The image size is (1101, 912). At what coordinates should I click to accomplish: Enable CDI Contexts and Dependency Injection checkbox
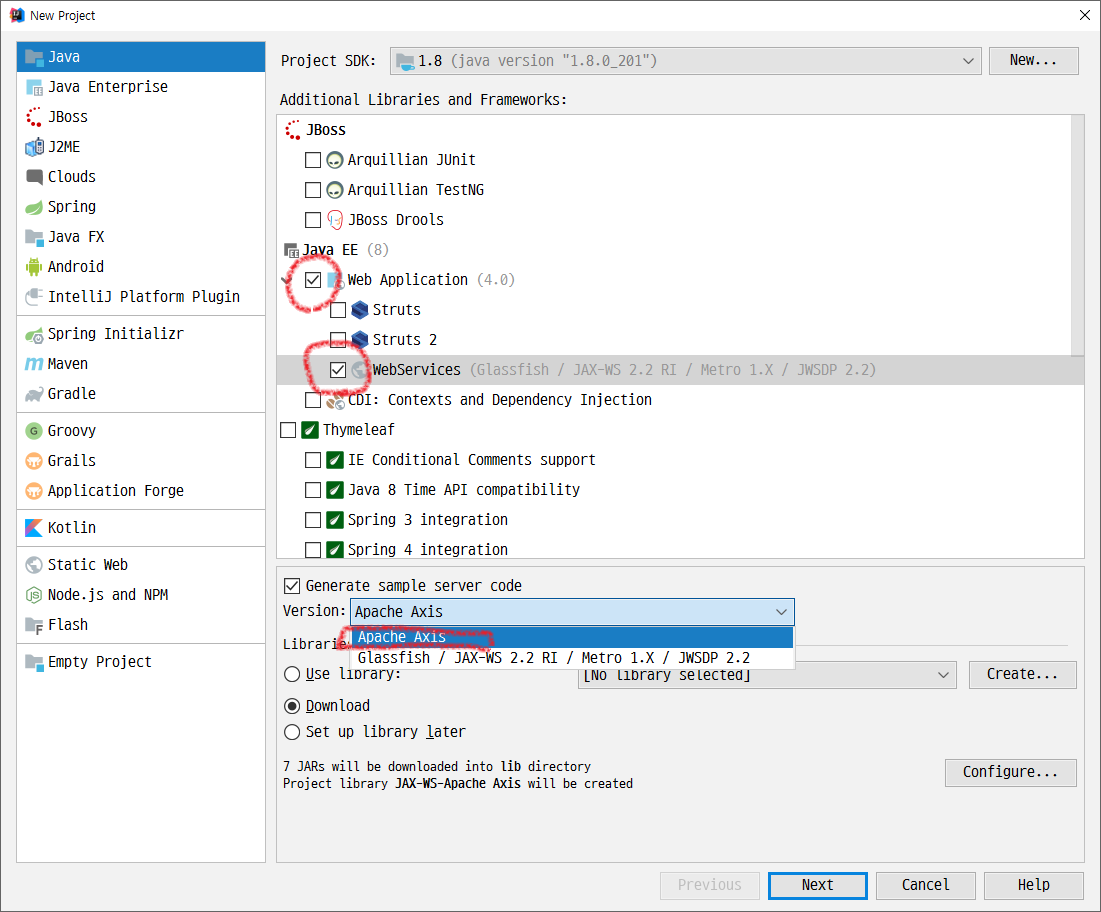pos(313,400)
